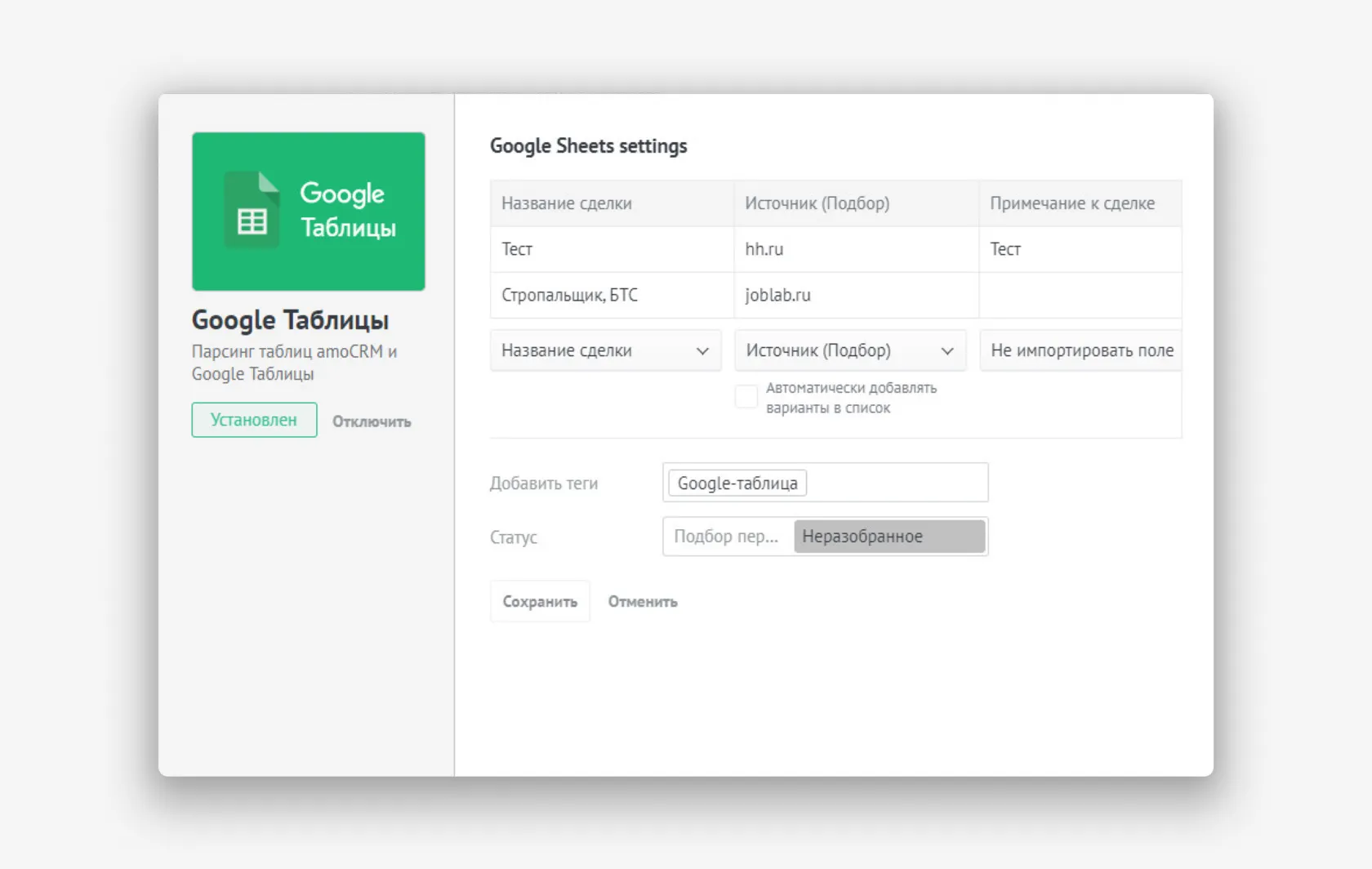1372x869 pixels.
Task: Click the Стропальщик, БТС deal row
Action: [612, 296]
